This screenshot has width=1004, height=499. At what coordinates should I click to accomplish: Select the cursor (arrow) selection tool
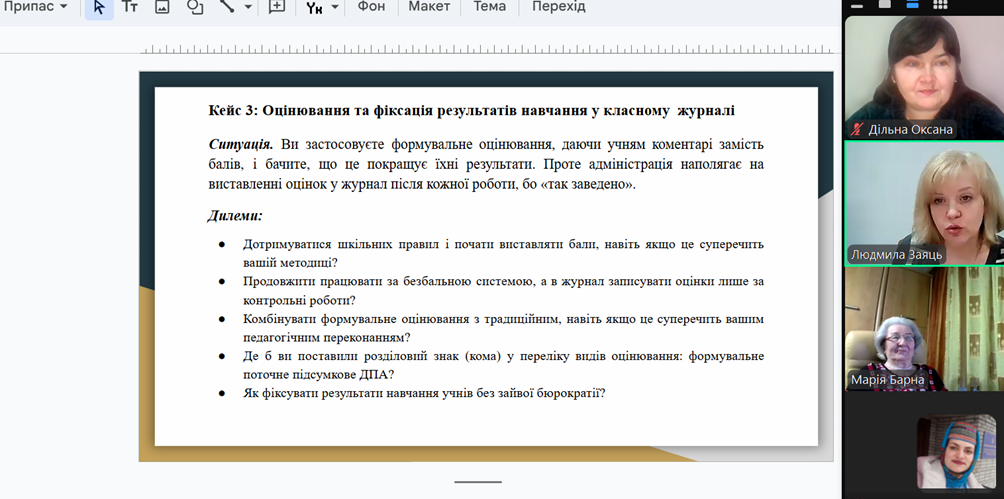[98, 7]
